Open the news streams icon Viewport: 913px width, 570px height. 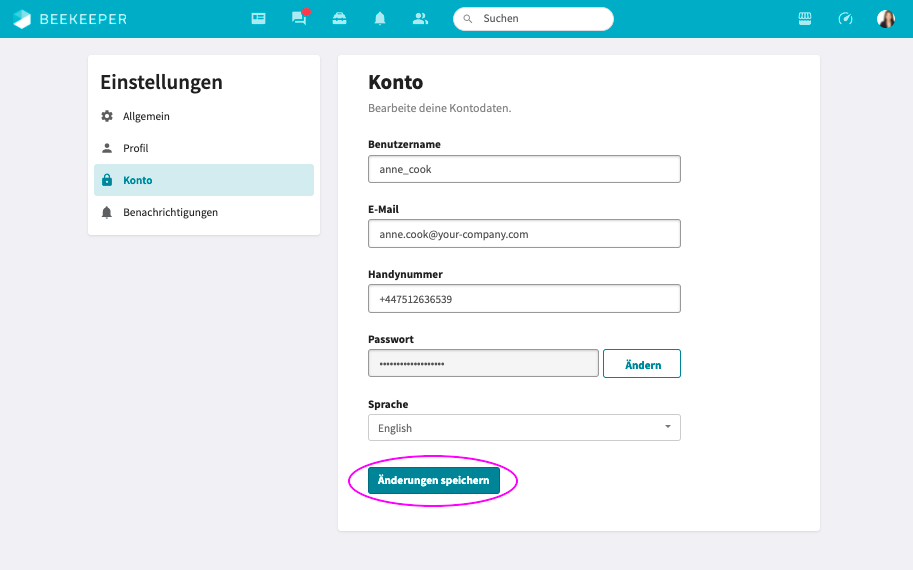coord(258,19)
